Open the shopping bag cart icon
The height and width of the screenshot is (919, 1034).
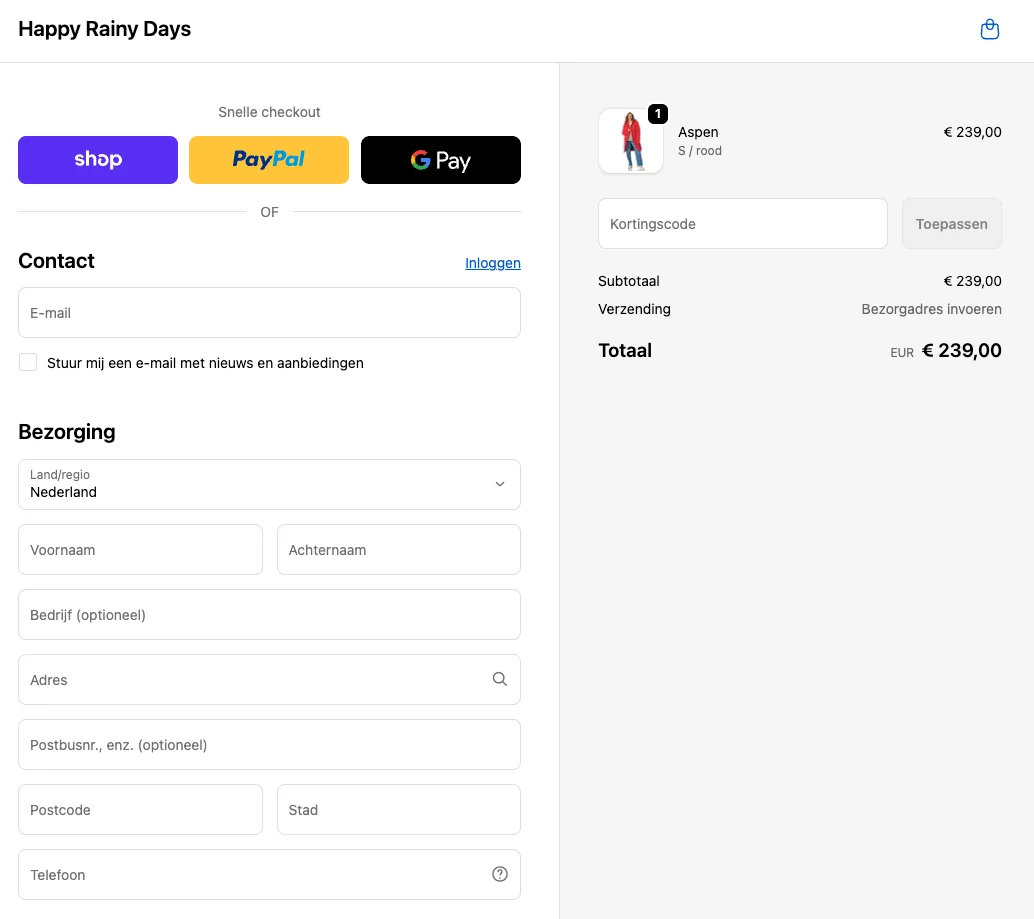[989, 30]
